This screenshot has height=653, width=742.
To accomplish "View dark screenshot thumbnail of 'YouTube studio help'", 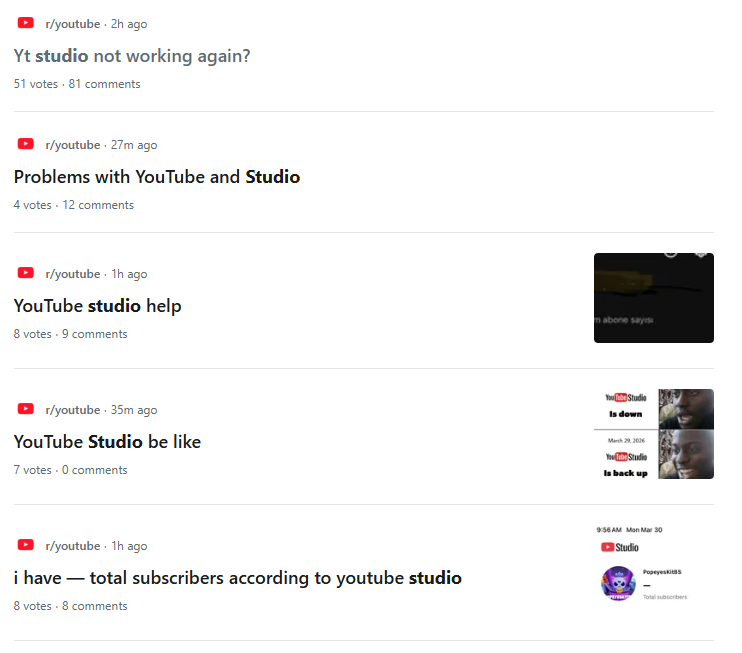I will (x=654, y=298).
